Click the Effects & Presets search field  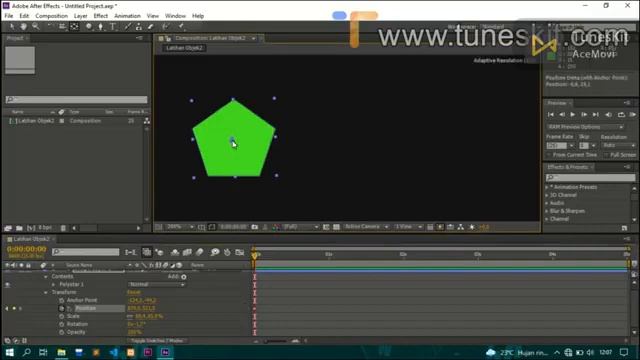click(x=590, y=178)
